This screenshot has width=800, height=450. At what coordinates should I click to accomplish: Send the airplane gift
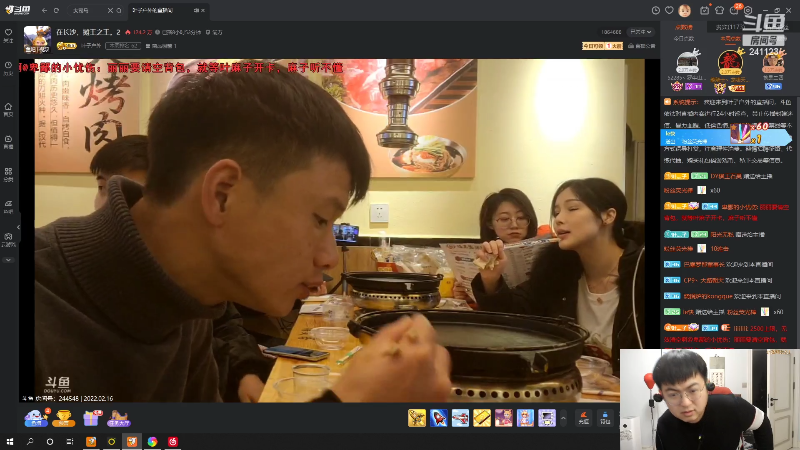pyautogui.click(x=417, y=418)
